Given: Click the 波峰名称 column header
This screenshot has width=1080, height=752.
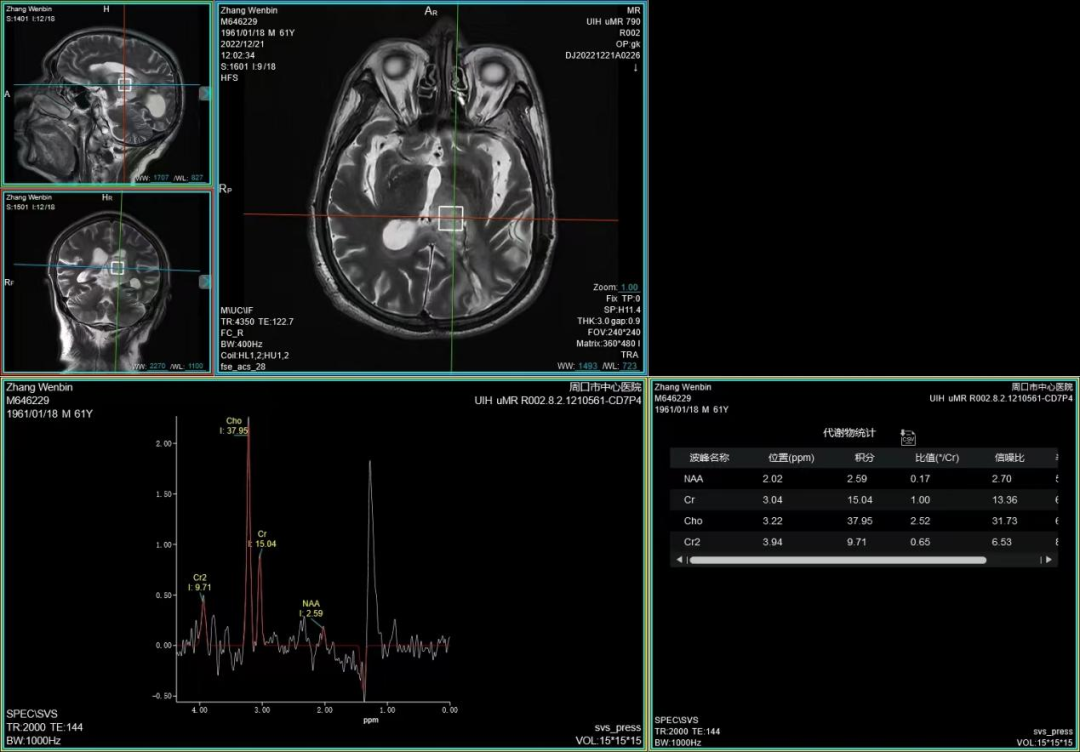Looking at the screenshot, I should pyautogui.click(x=709, y=457).
